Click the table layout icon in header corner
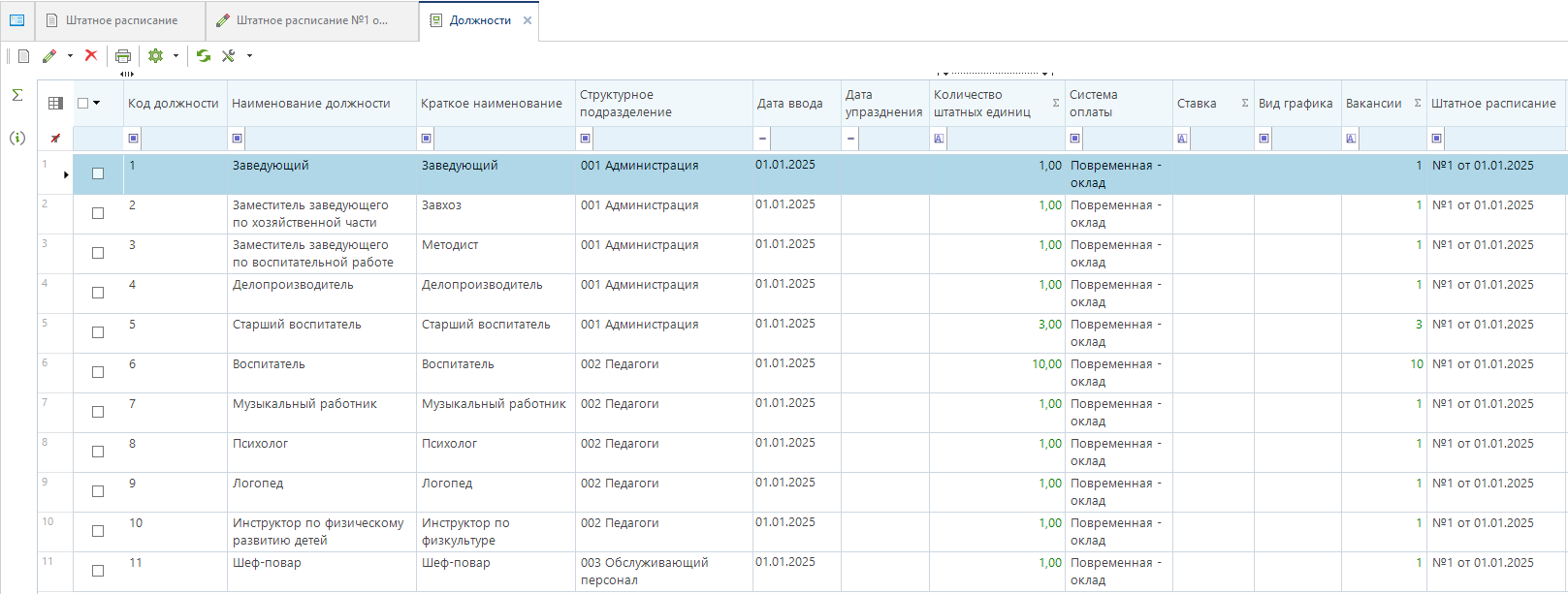 (x=55, y=104)
